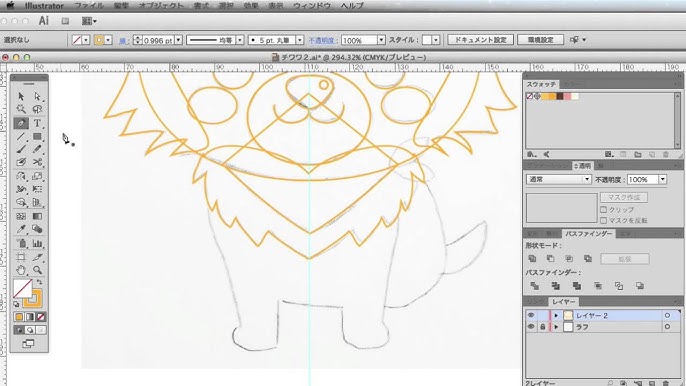Select the Paintbrush tool
This screenshot has width=686, height=386.
(21, 149)
